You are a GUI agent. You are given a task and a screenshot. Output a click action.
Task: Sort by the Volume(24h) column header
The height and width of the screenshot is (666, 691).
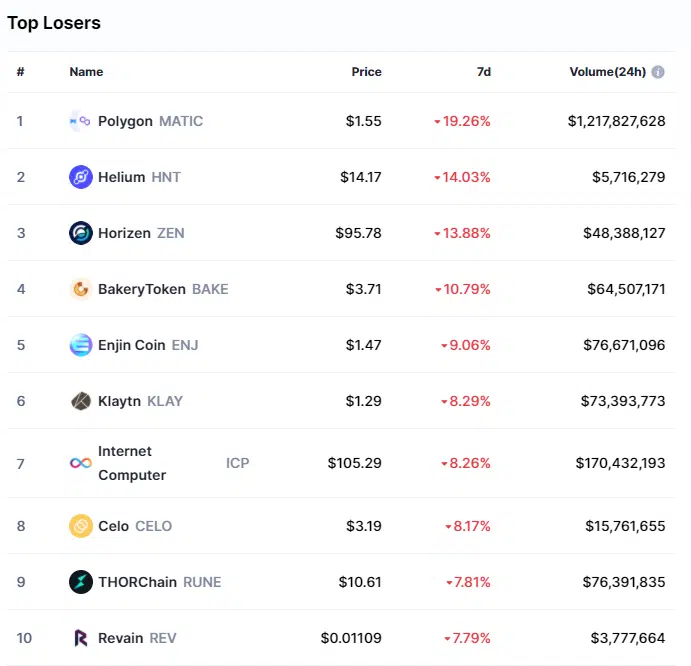click(x=606, y=72)
